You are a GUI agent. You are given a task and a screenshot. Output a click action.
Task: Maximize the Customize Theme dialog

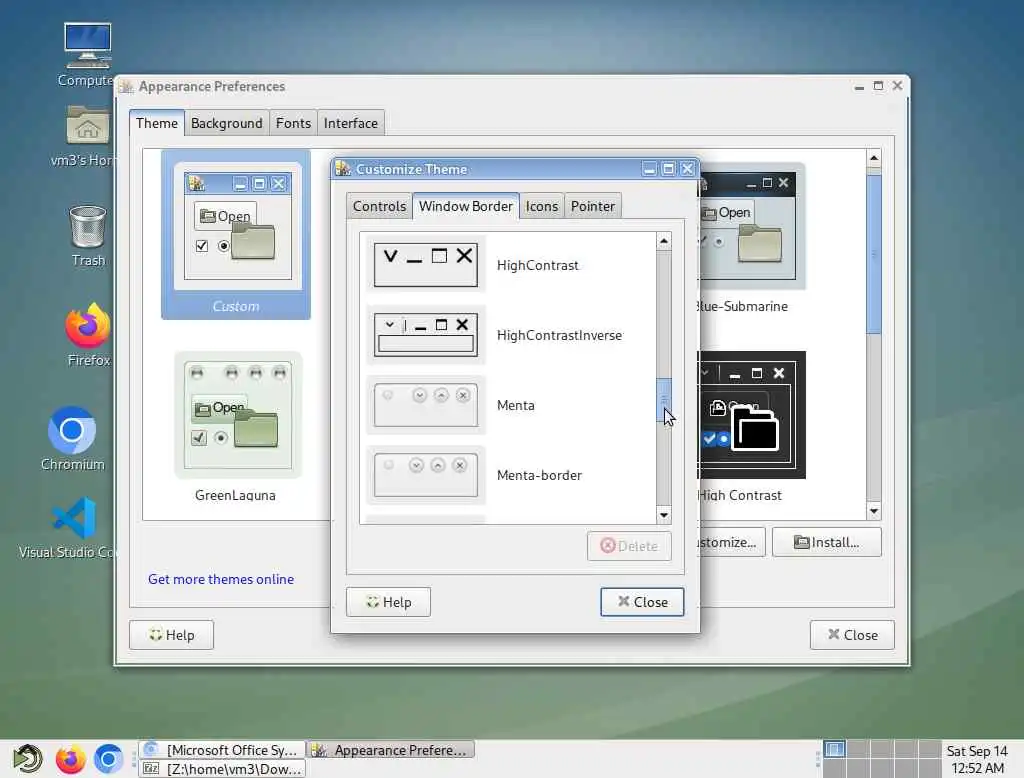[668, 169]
